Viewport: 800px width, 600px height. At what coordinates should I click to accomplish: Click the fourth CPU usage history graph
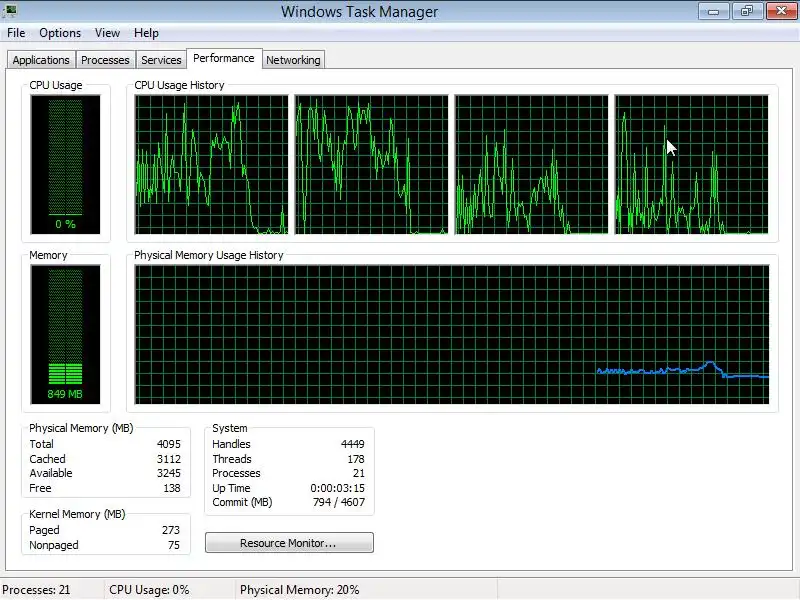click(x=691, y=165)
